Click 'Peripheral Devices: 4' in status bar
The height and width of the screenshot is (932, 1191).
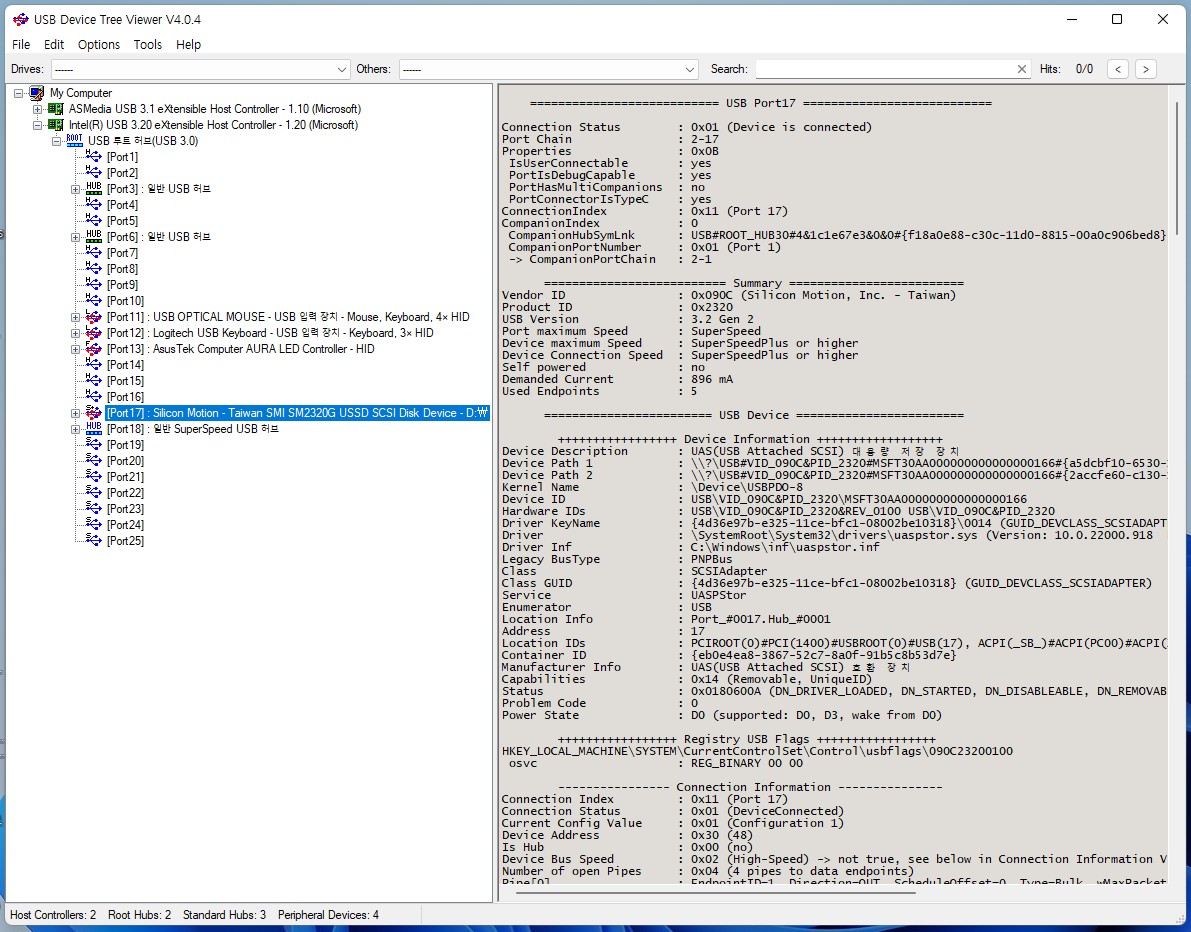click(328, 915)
